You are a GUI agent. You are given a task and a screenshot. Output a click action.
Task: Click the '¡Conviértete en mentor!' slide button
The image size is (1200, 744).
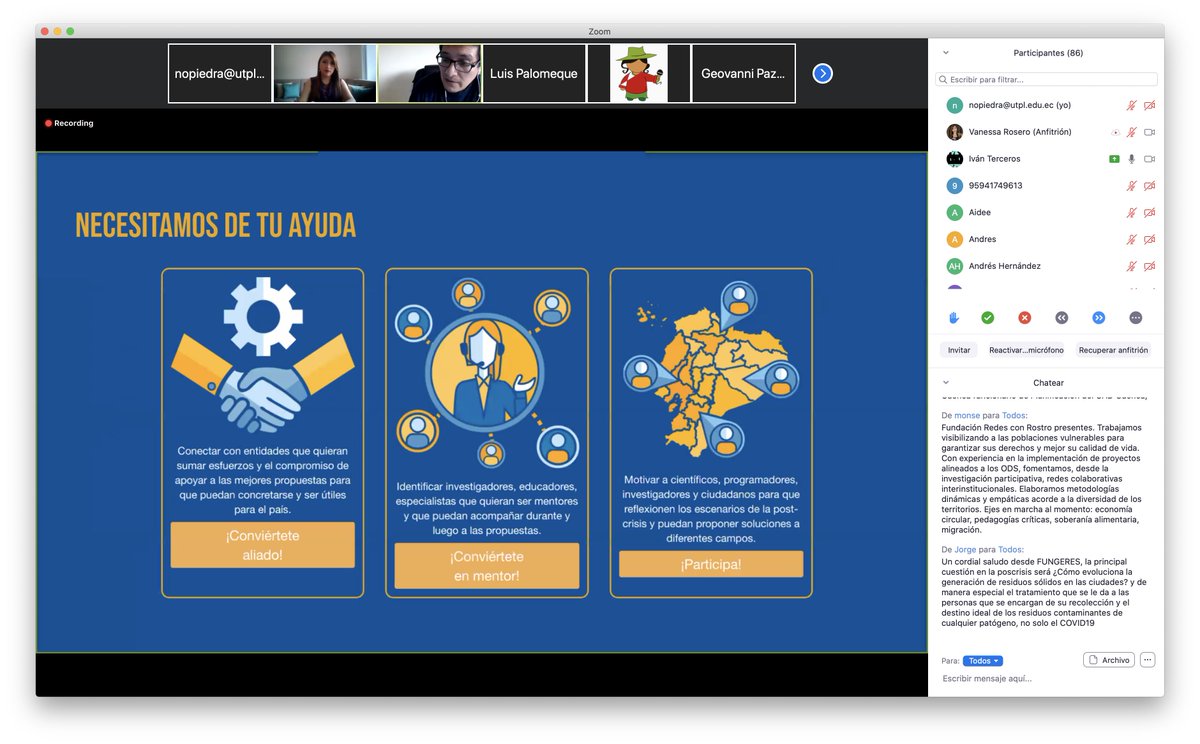point(486,566)
